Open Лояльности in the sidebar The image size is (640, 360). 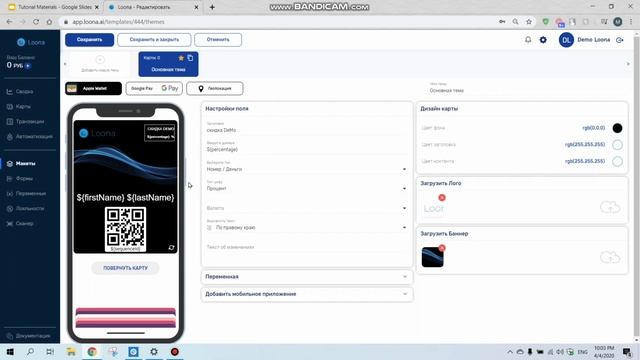click(x=29, y=208)
